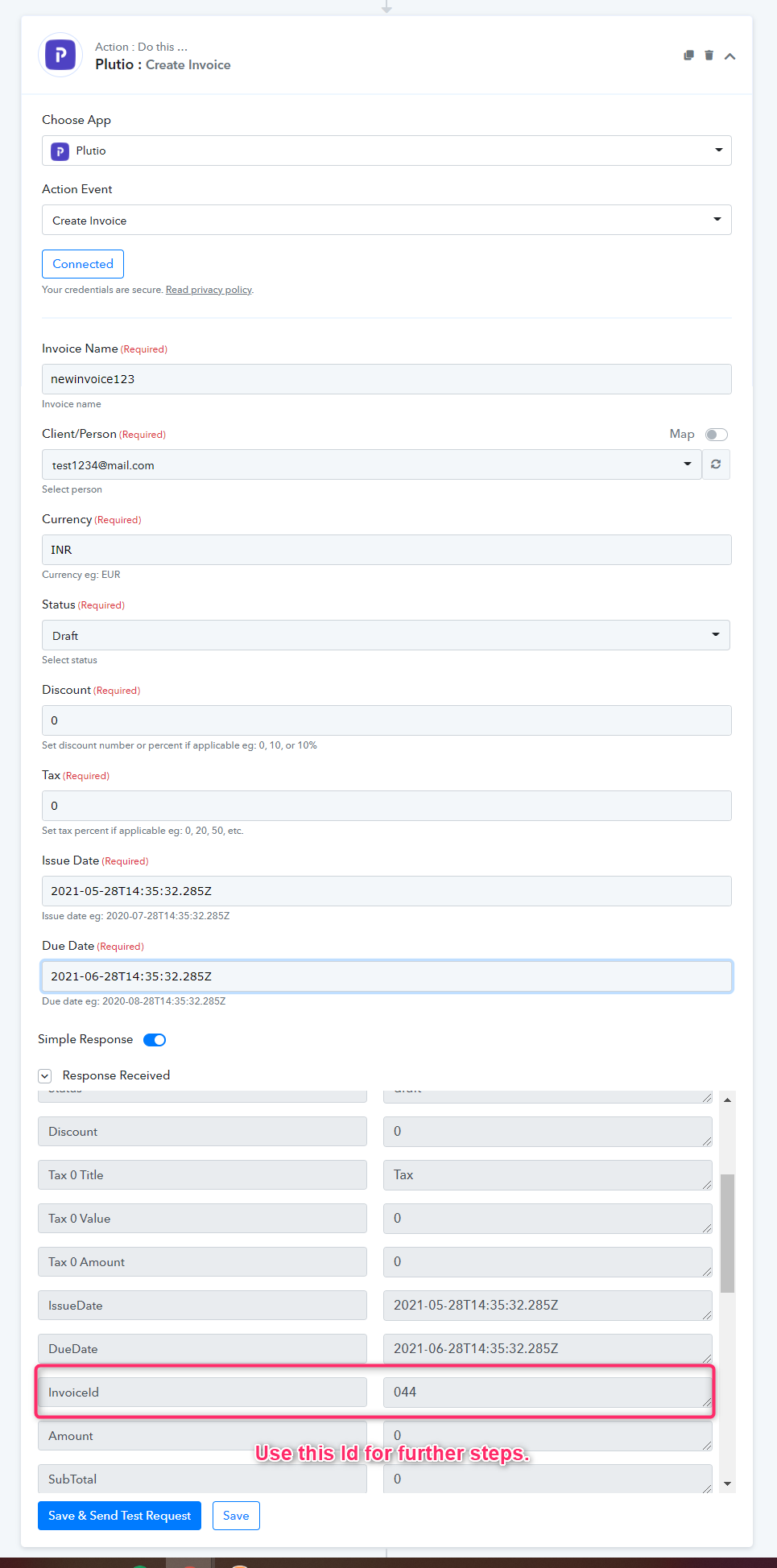
Task: Click the Save button
Action: point(236,1516)
